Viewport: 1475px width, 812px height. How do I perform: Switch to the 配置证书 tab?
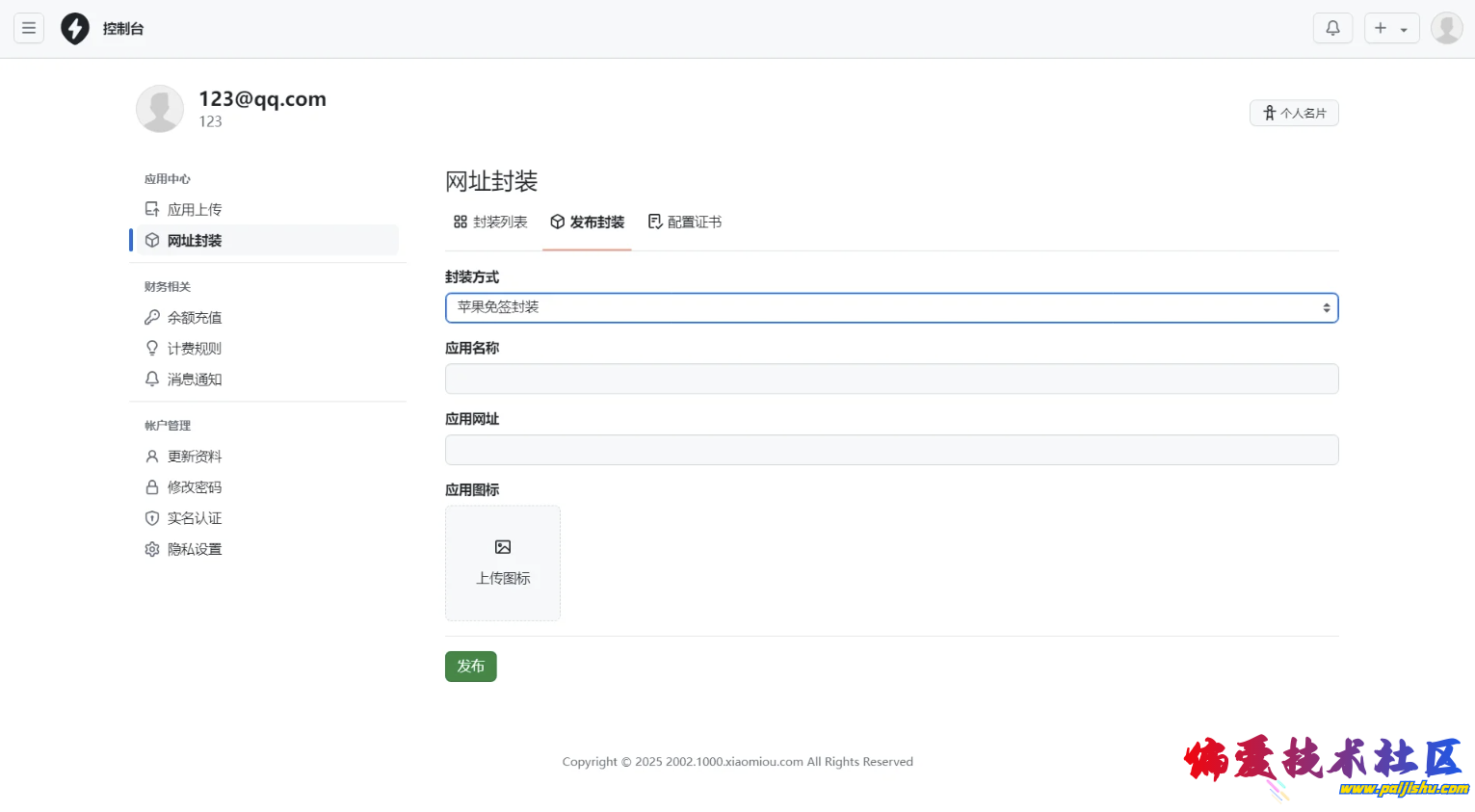point(684,223)
